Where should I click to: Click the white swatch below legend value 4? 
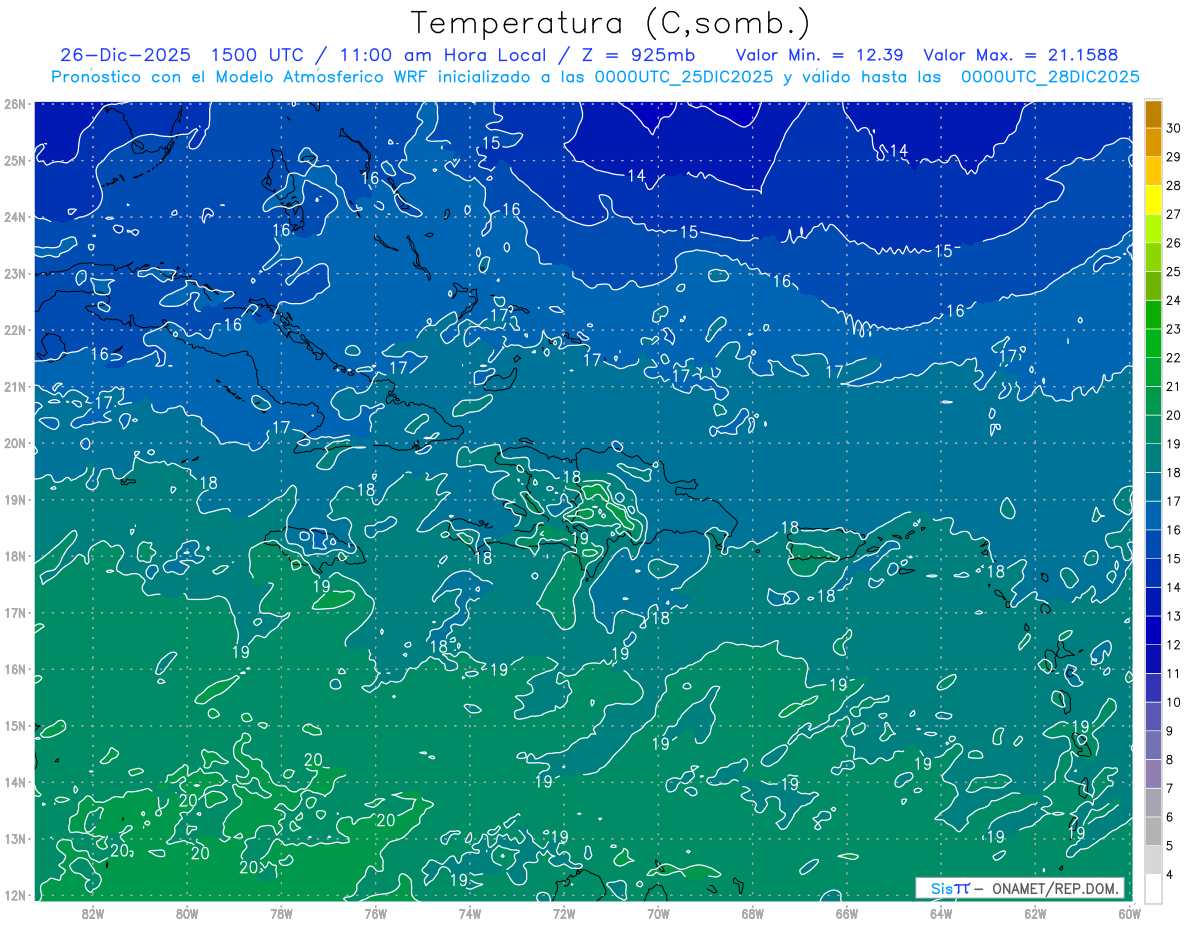(1153, 888)
